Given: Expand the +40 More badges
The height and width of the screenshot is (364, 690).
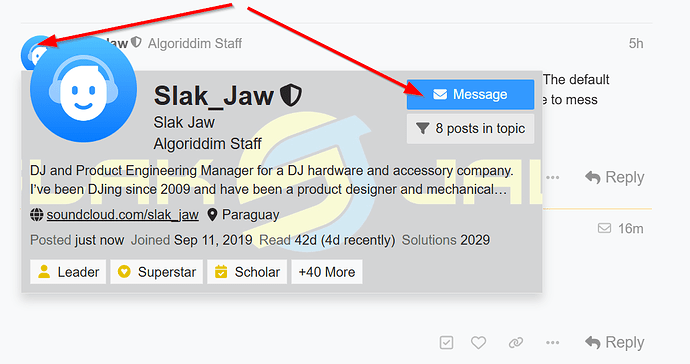Looking at the screenshot, I should coord(327,272).
